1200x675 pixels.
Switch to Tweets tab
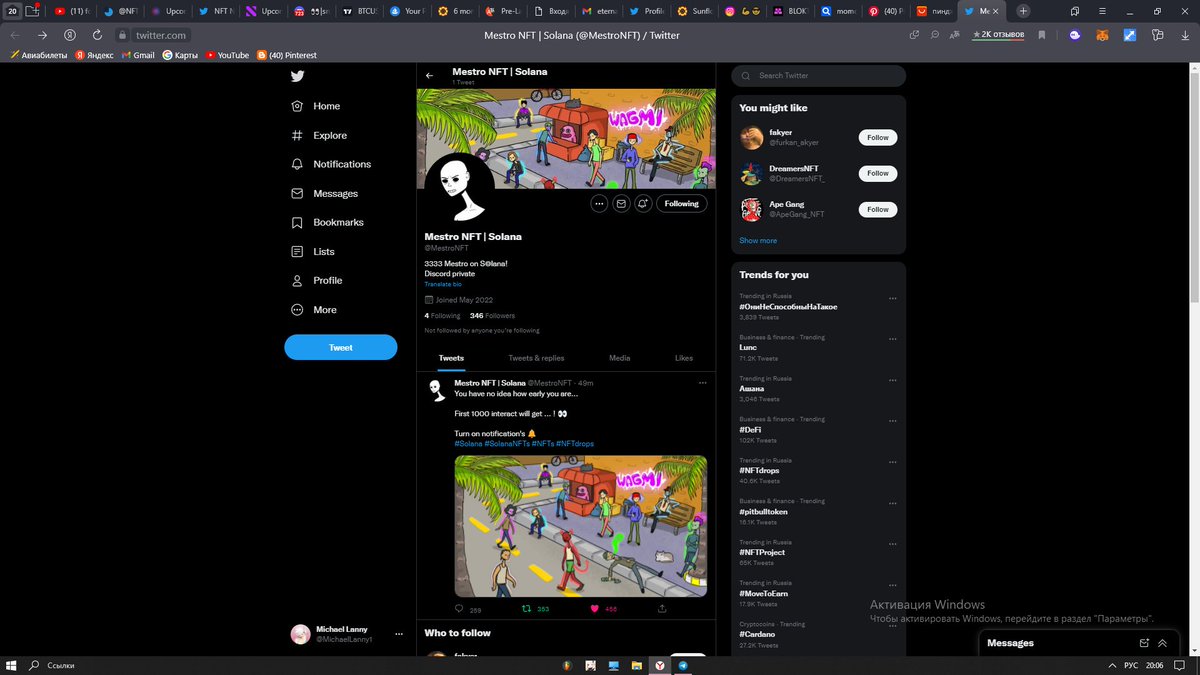point(451,358)
